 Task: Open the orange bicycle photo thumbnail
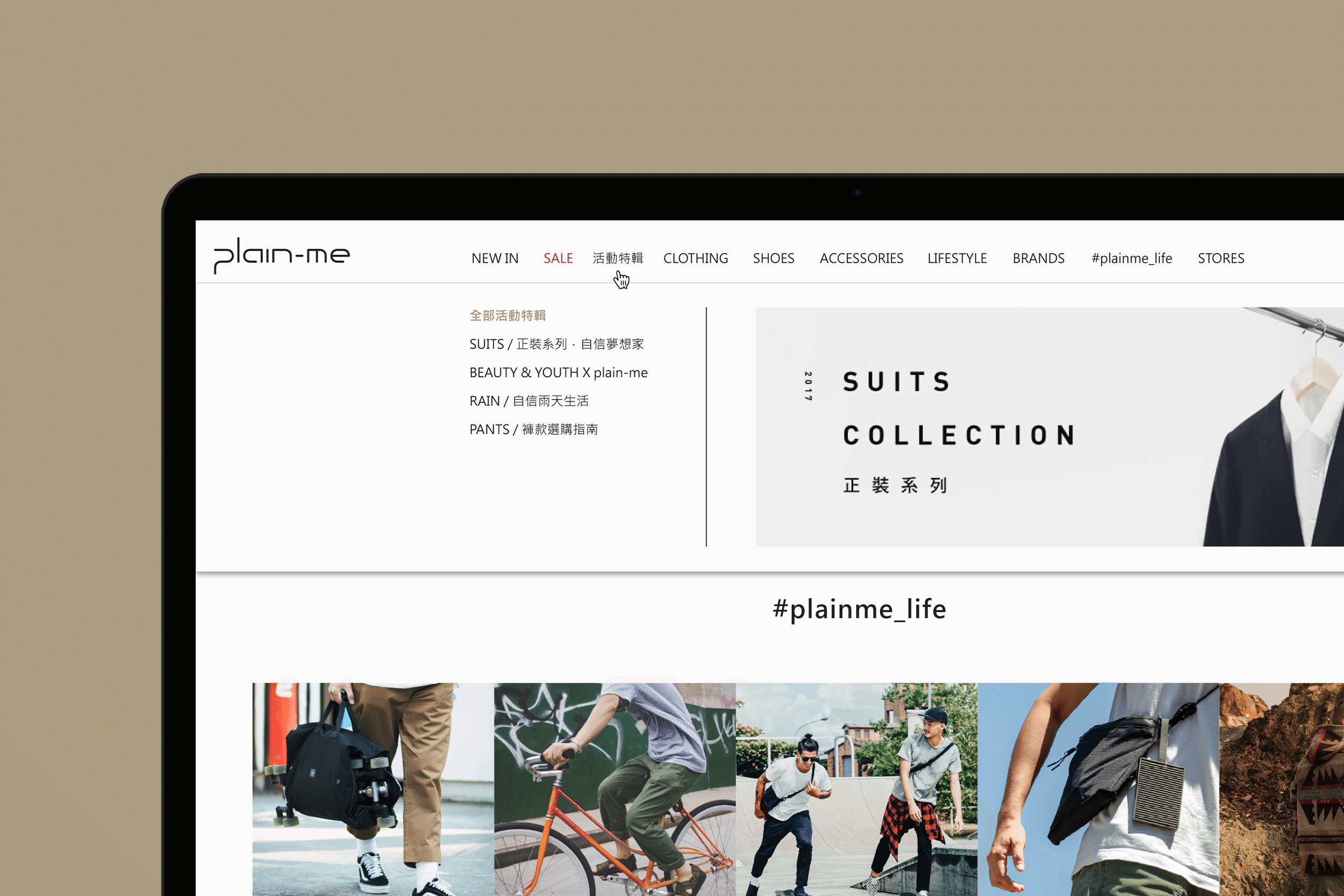click(614, 789)
